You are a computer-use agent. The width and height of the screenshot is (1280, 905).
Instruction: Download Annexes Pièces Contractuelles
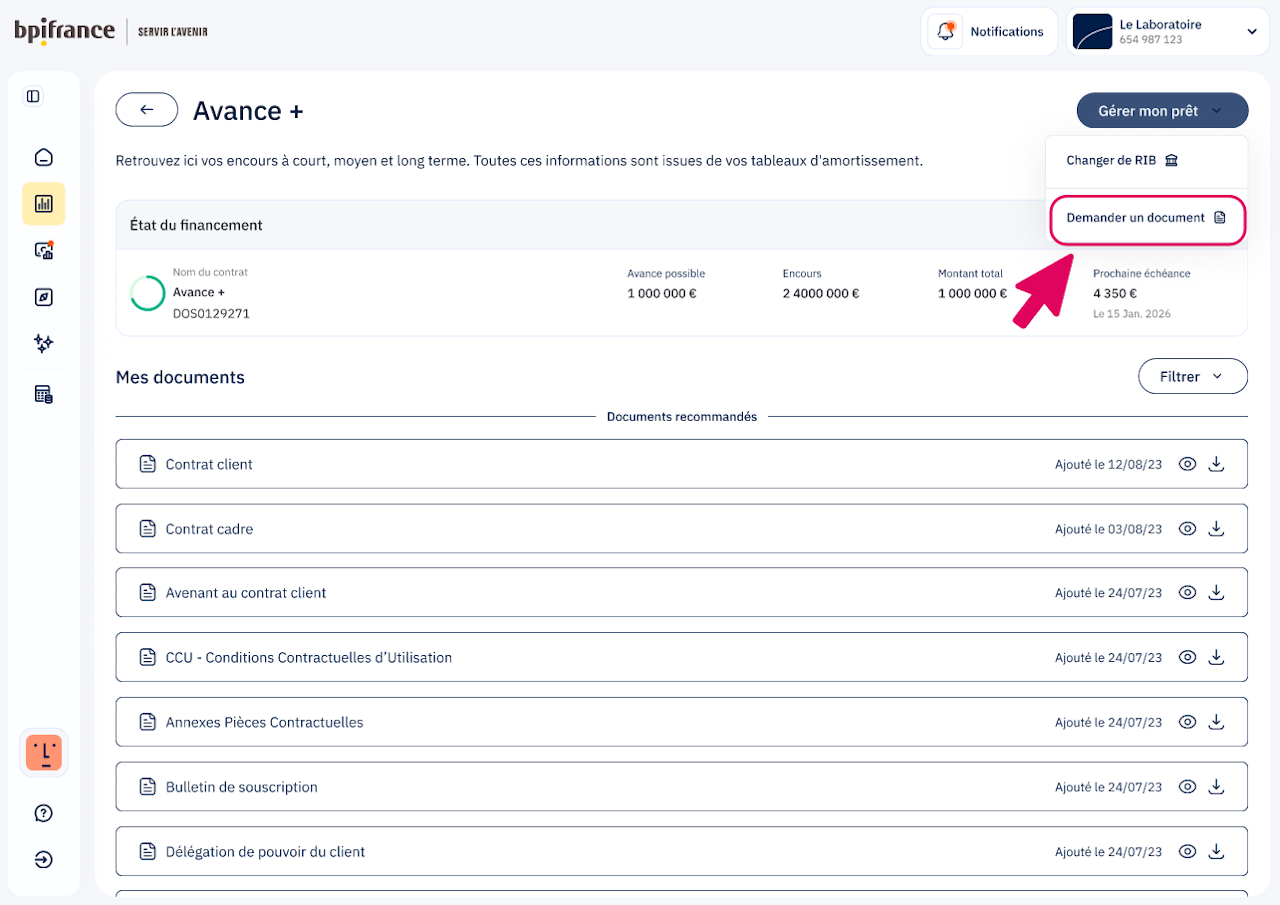coord(1216,722)
